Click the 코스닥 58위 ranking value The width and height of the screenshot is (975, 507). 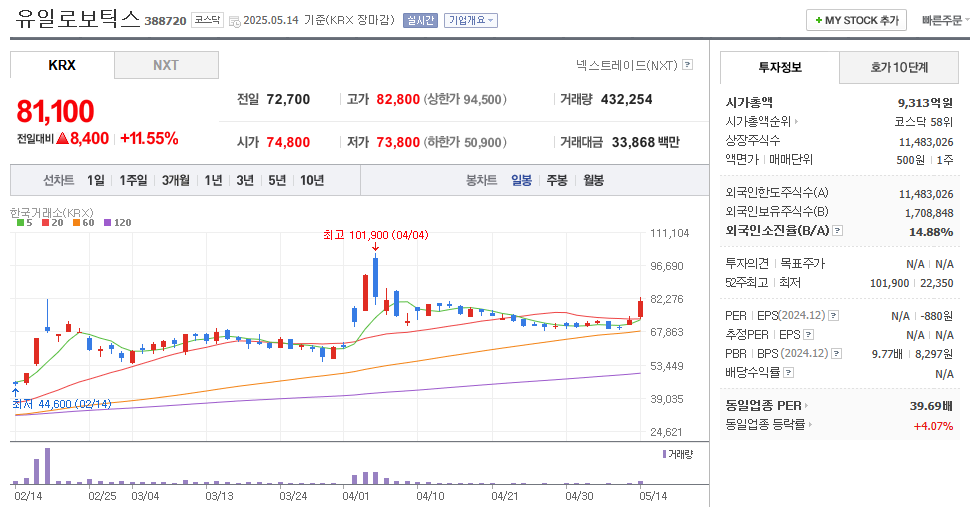(923, 122)
